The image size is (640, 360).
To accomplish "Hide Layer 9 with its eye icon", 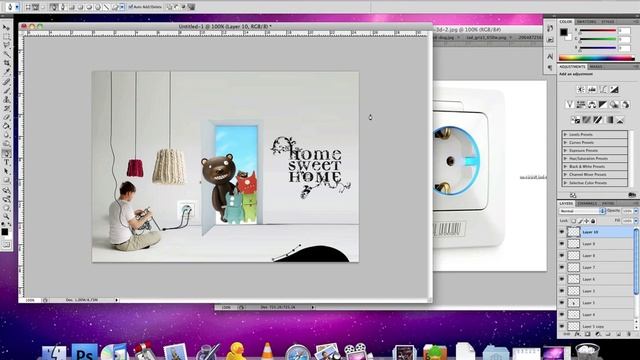I will [562, 244].
